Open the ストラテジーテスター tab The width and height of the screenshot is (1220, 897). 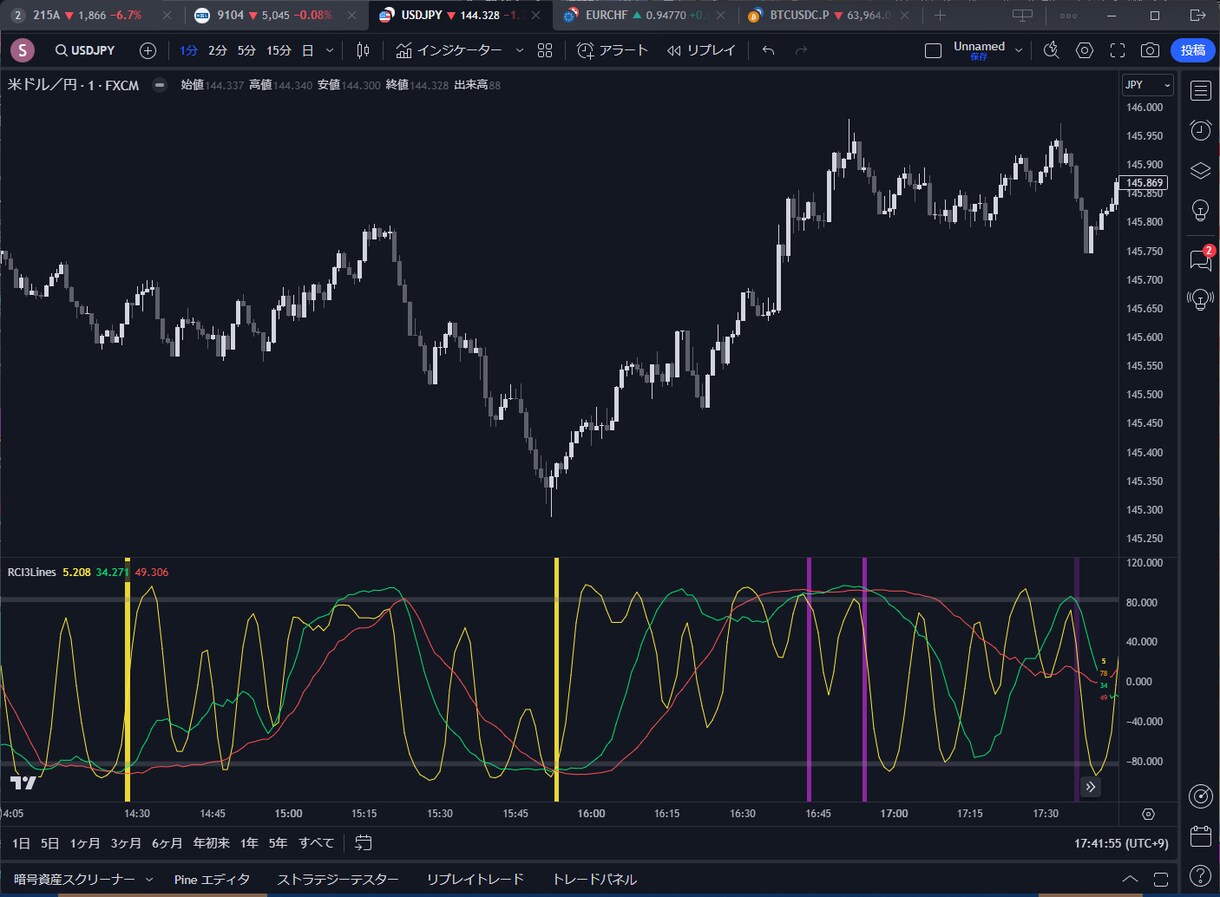pyautogui.click(x=338, y=879)
